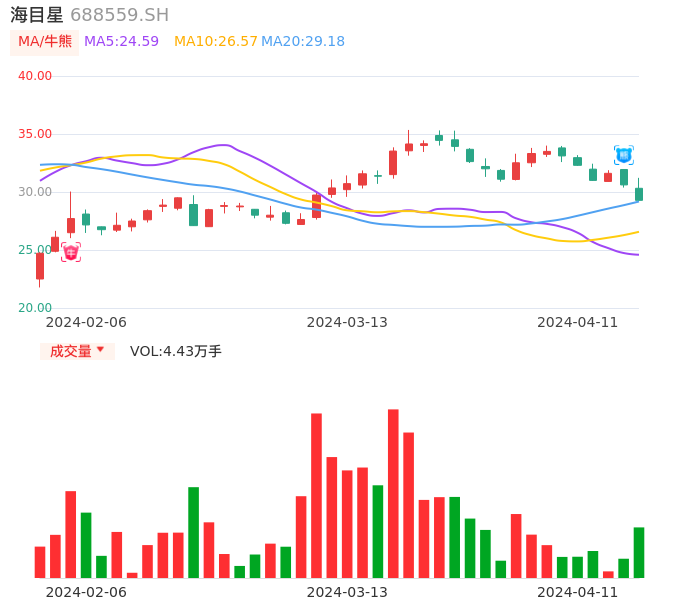Click the last green candlestick on the chart
The image size is (686, 606).
tap(639, 194)
